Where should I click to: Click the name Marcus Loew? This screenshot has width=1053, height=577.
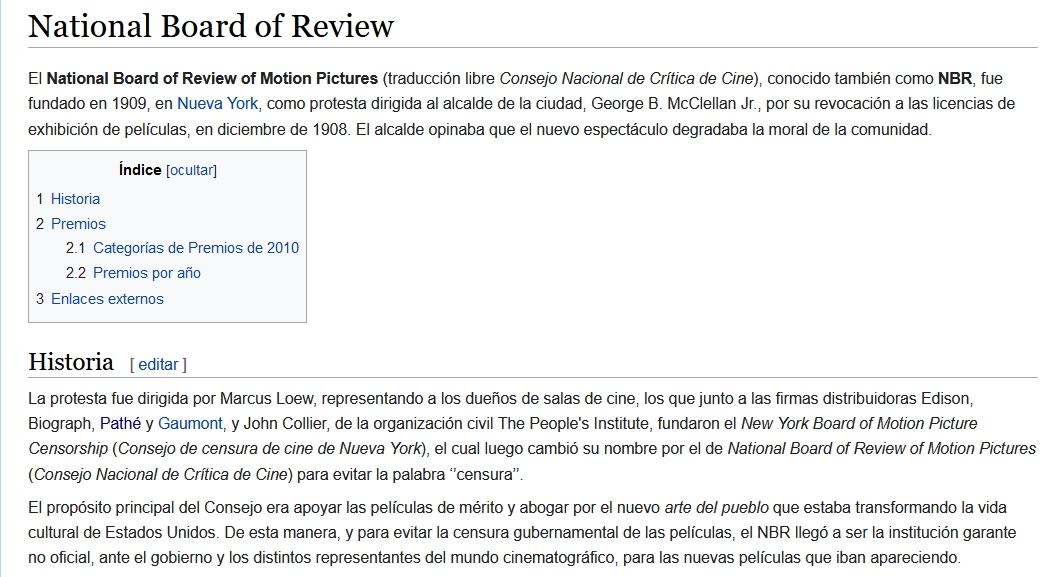click(266, 398)
